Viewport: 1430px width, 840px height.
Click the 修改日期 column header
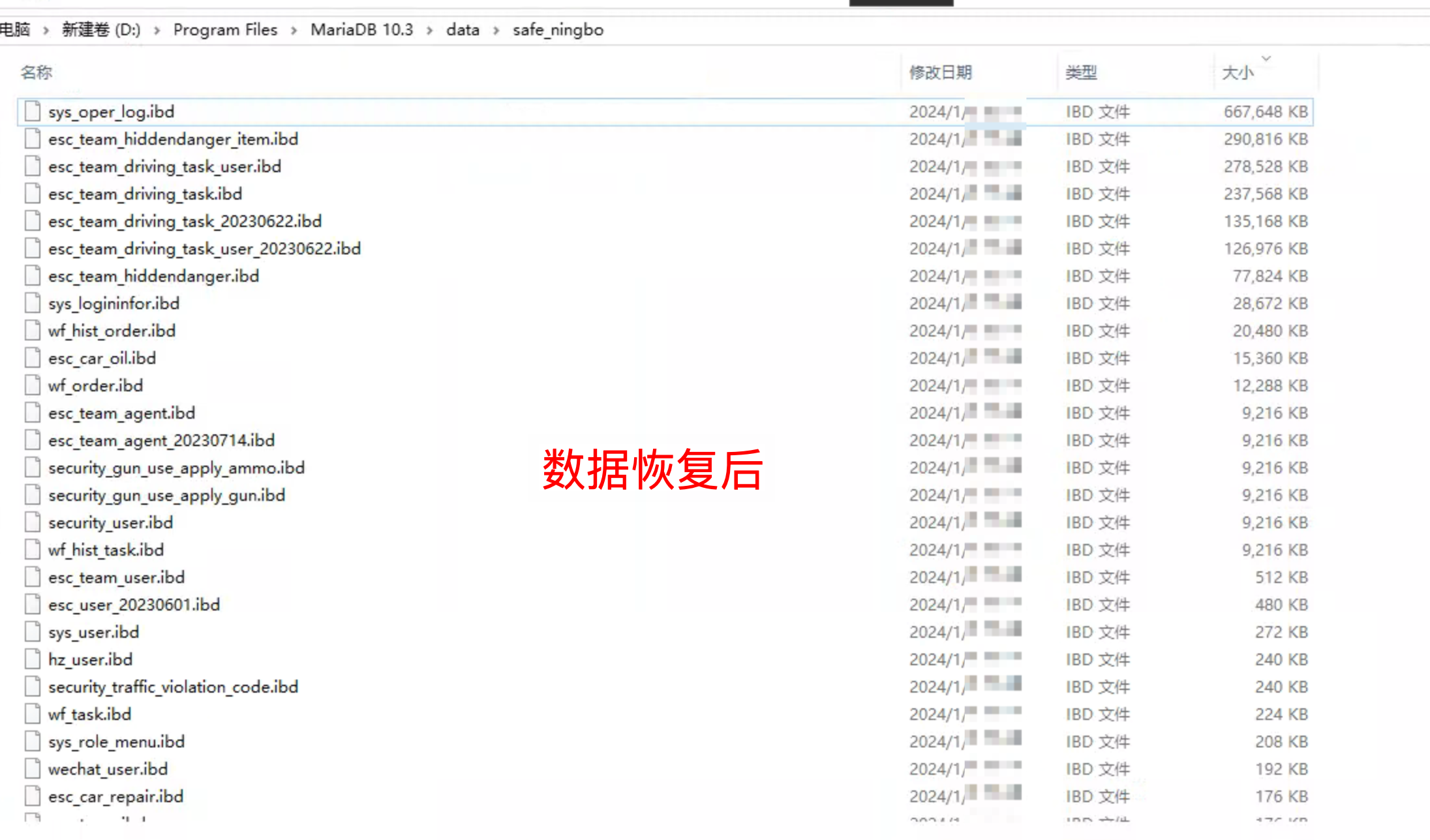941,72
